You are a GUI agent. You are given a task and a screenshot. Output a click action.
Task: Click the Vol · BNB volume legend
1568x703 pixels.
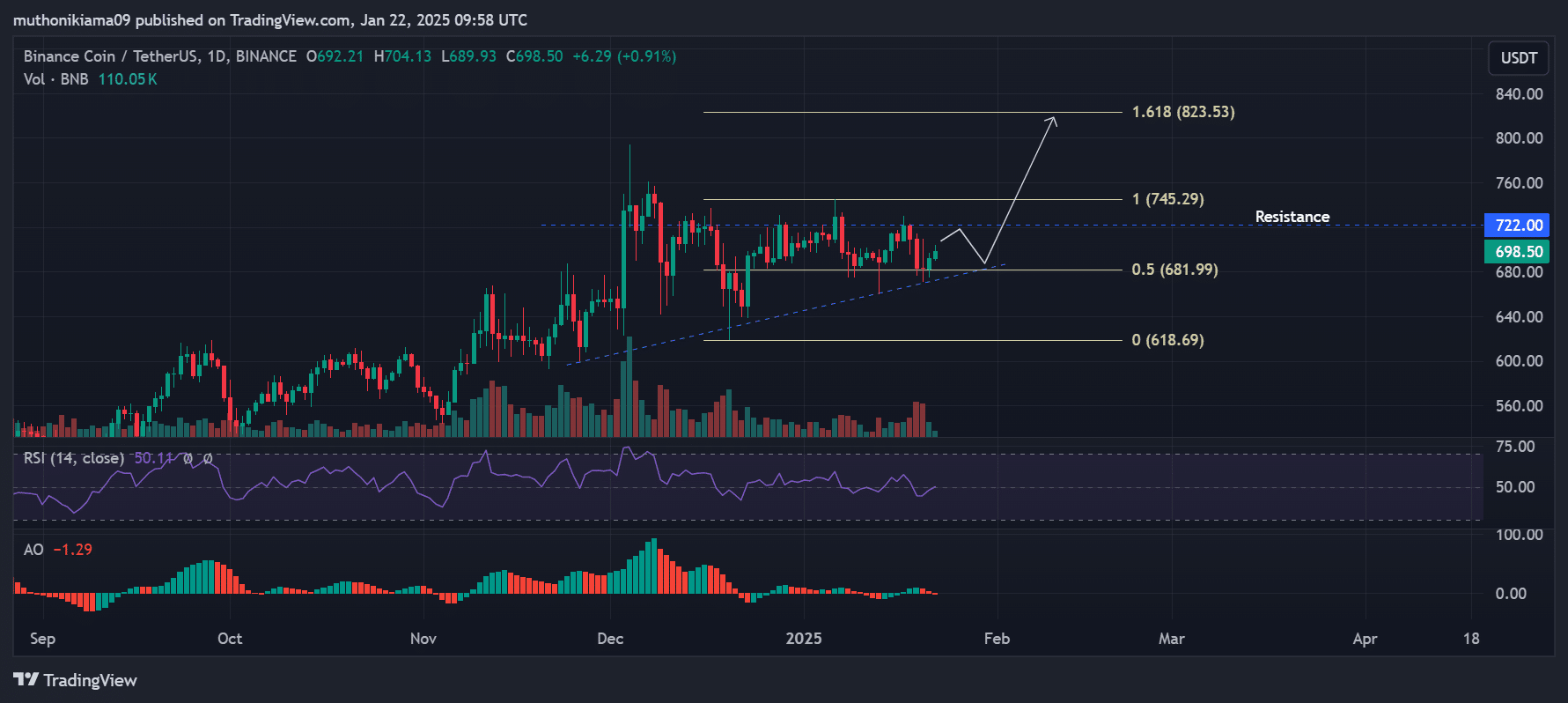pos(55,79)
